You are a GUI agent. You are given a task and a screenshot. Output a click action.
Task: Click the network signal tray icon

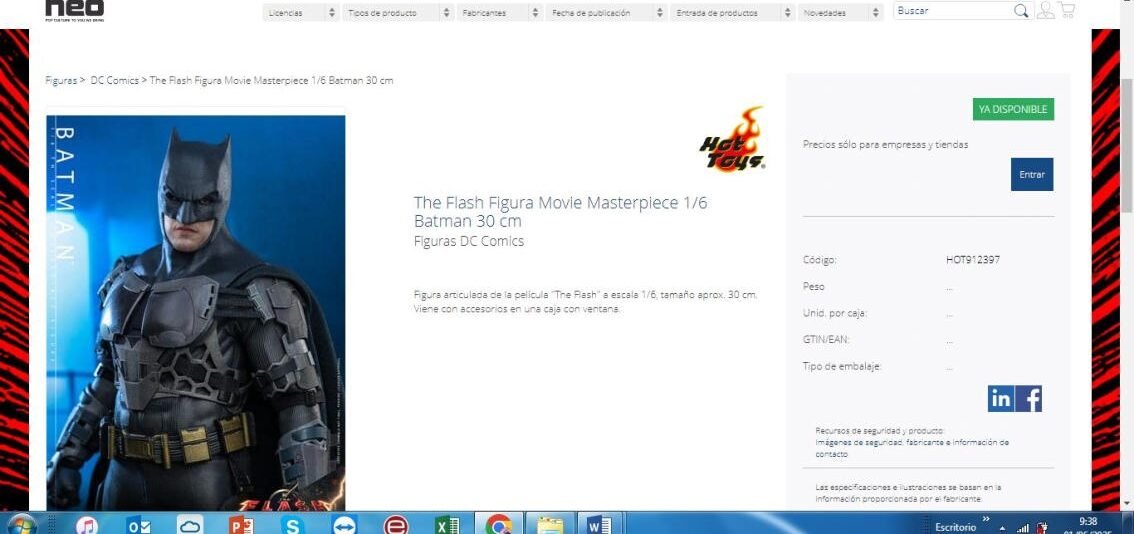[1023, 527]
